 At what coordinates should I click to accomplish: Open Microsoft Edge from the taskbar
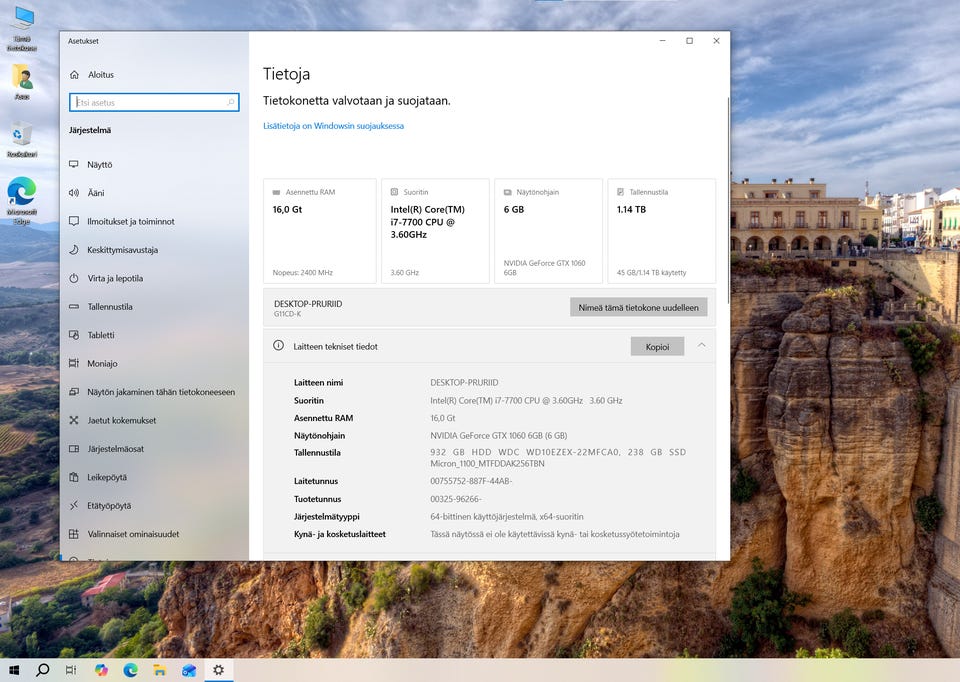[x=130, y=670]
